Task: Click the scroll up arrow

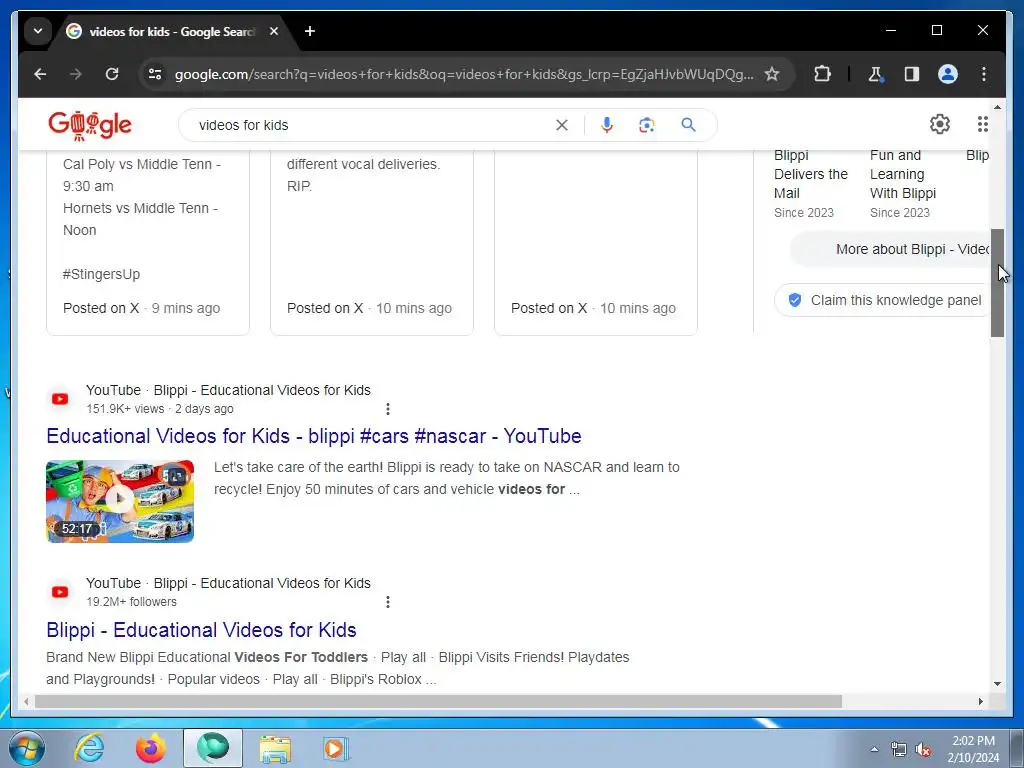Action: tap(997, 106)
